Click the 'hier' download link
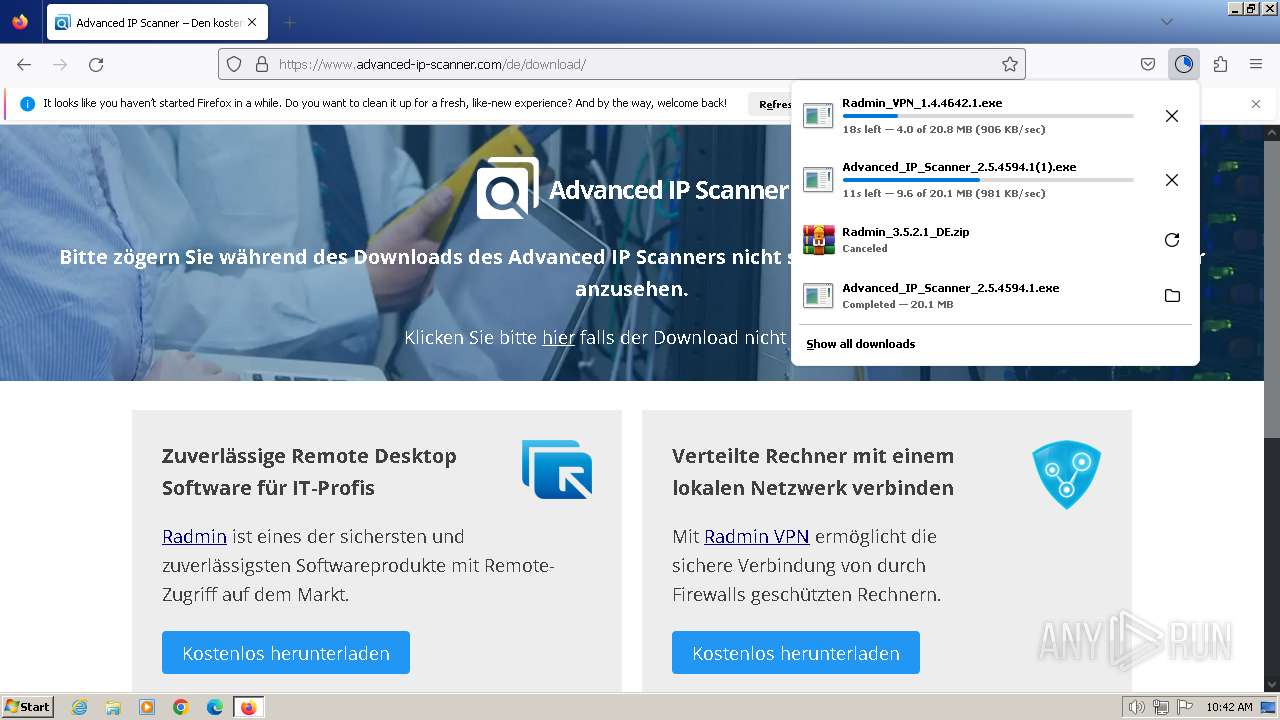 (558, 338)
